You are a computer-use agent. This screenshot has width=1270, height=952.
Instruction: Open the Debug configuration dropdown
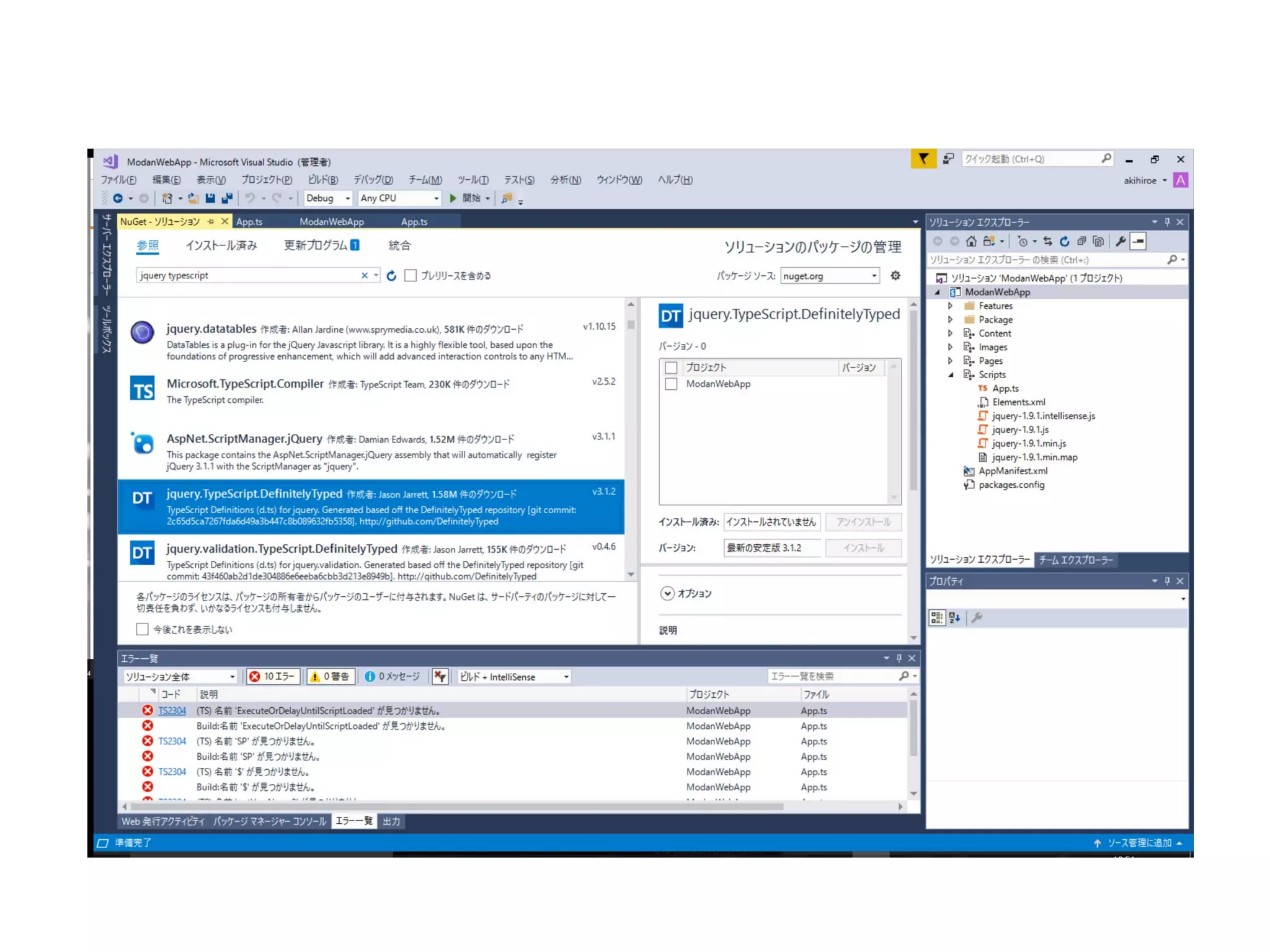328,198
